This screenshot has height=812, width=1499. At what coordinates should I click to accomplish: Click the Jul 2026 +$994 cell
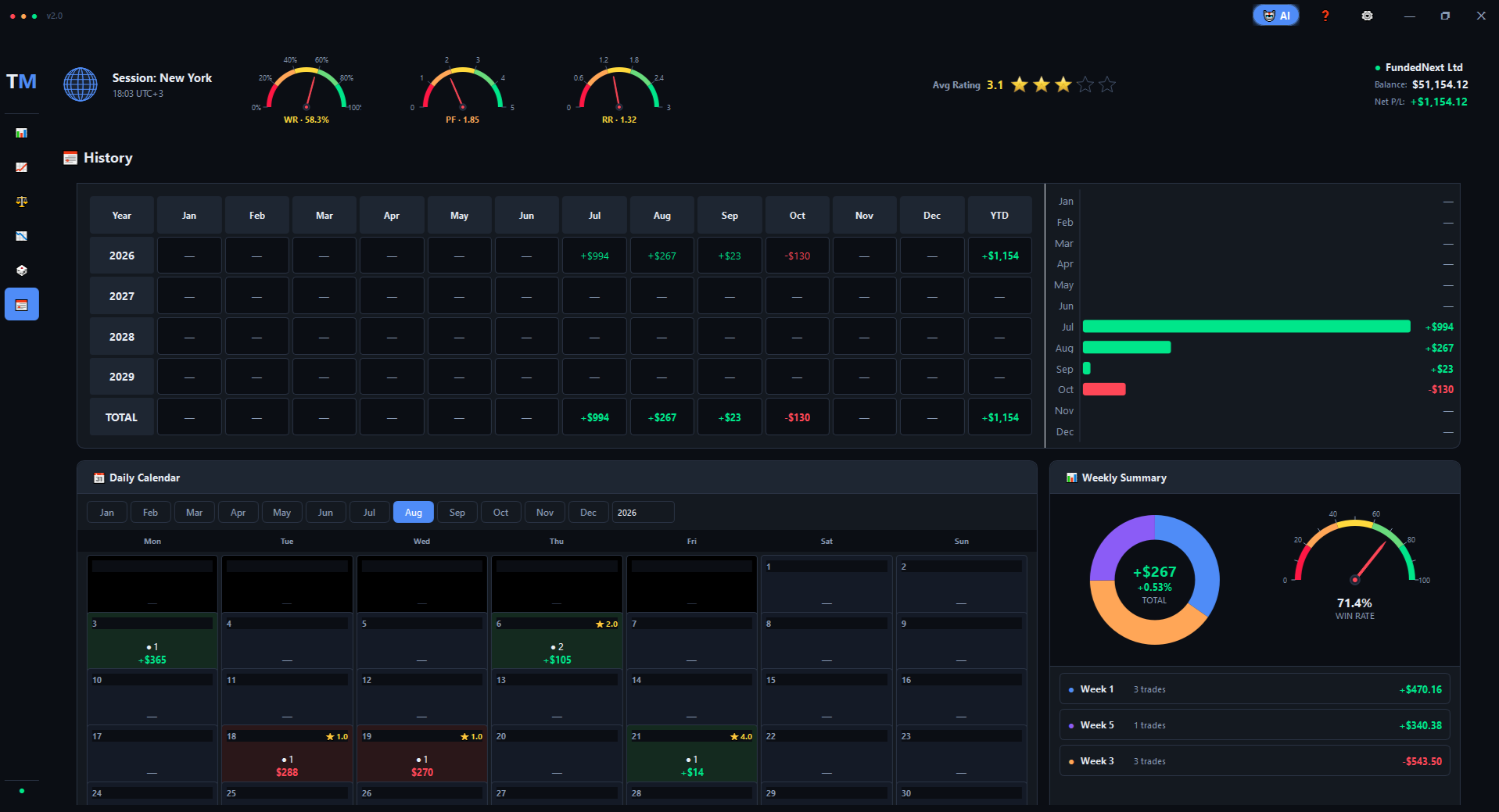tap(594, 256)
